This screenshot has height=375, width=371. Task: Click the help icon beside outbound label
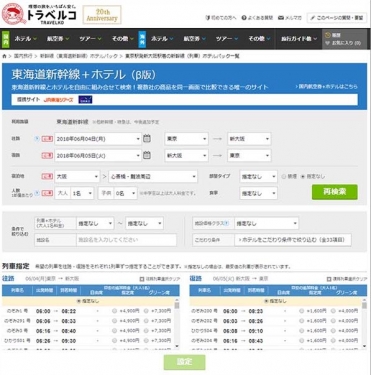point(37,139)
